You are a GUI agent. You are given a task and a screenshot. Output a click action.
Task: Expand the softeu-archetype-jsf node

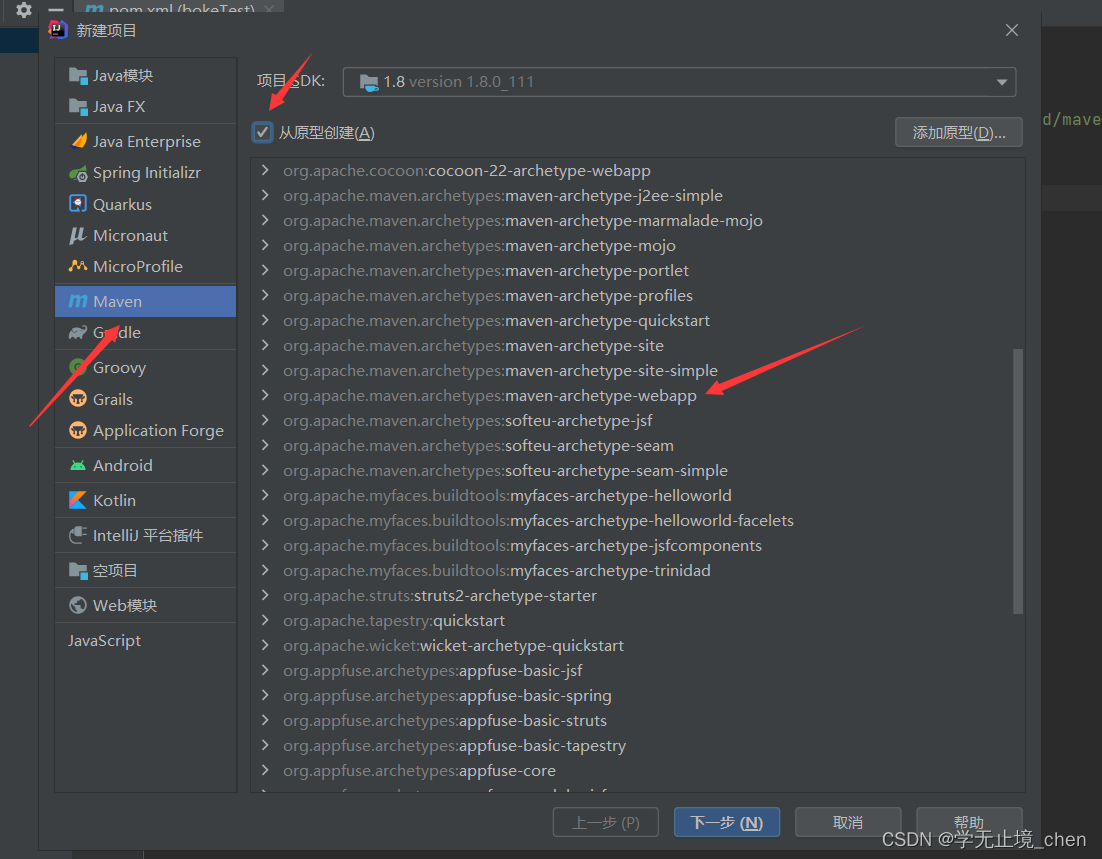coord(265,420)
